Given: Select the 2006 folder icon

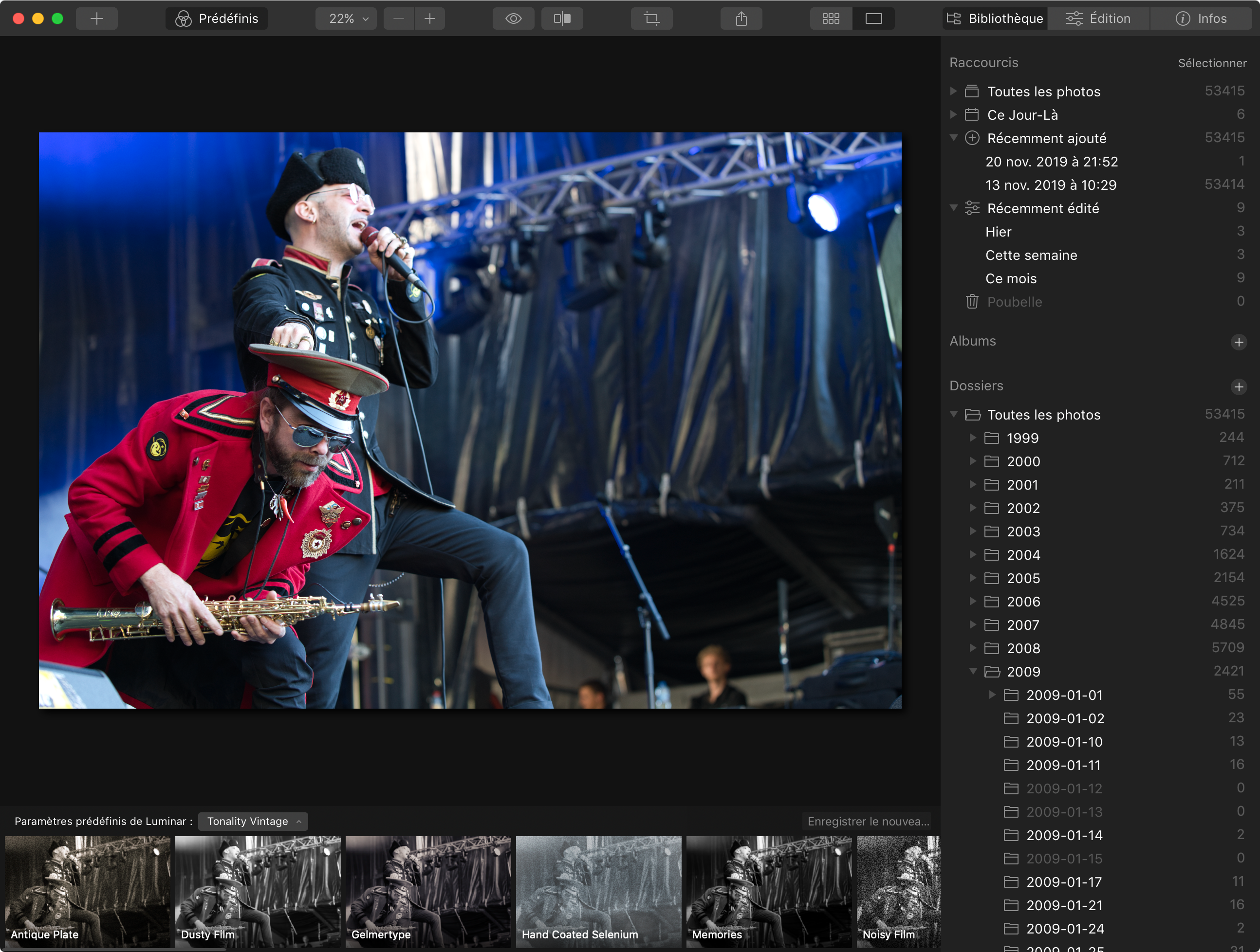Looking at the screenshot, I should click(x=992, y=601).
